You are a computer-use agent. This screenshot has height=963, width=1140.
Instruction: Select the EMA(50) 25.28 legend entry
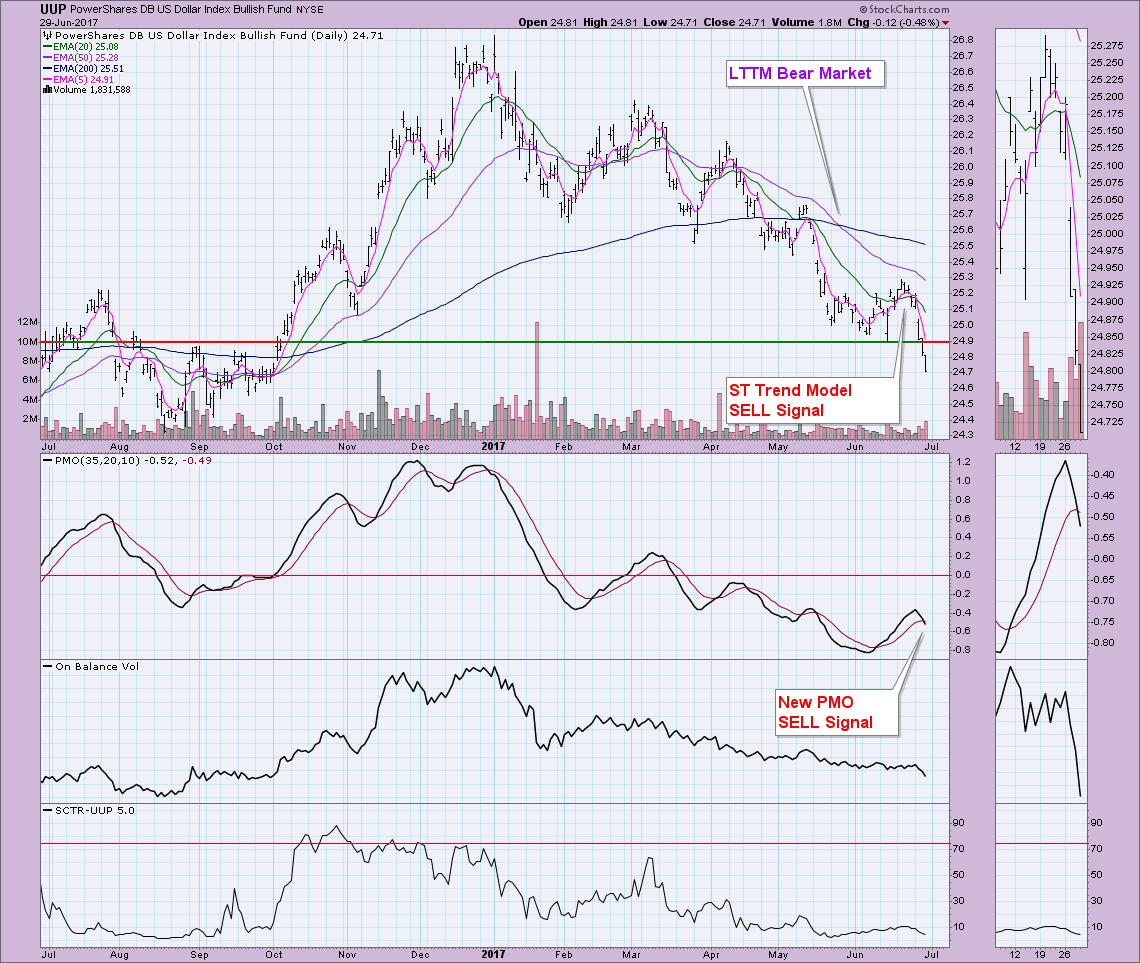click(81, 57)
